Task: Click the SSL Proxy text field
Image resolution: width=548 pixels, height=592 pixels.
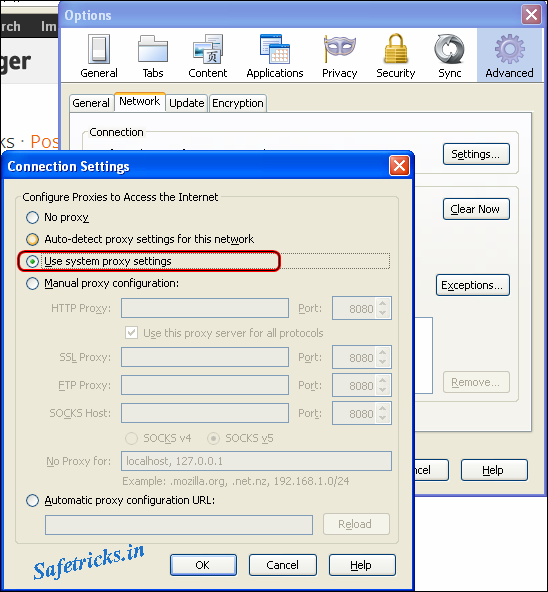Action: tap(205, 357)
